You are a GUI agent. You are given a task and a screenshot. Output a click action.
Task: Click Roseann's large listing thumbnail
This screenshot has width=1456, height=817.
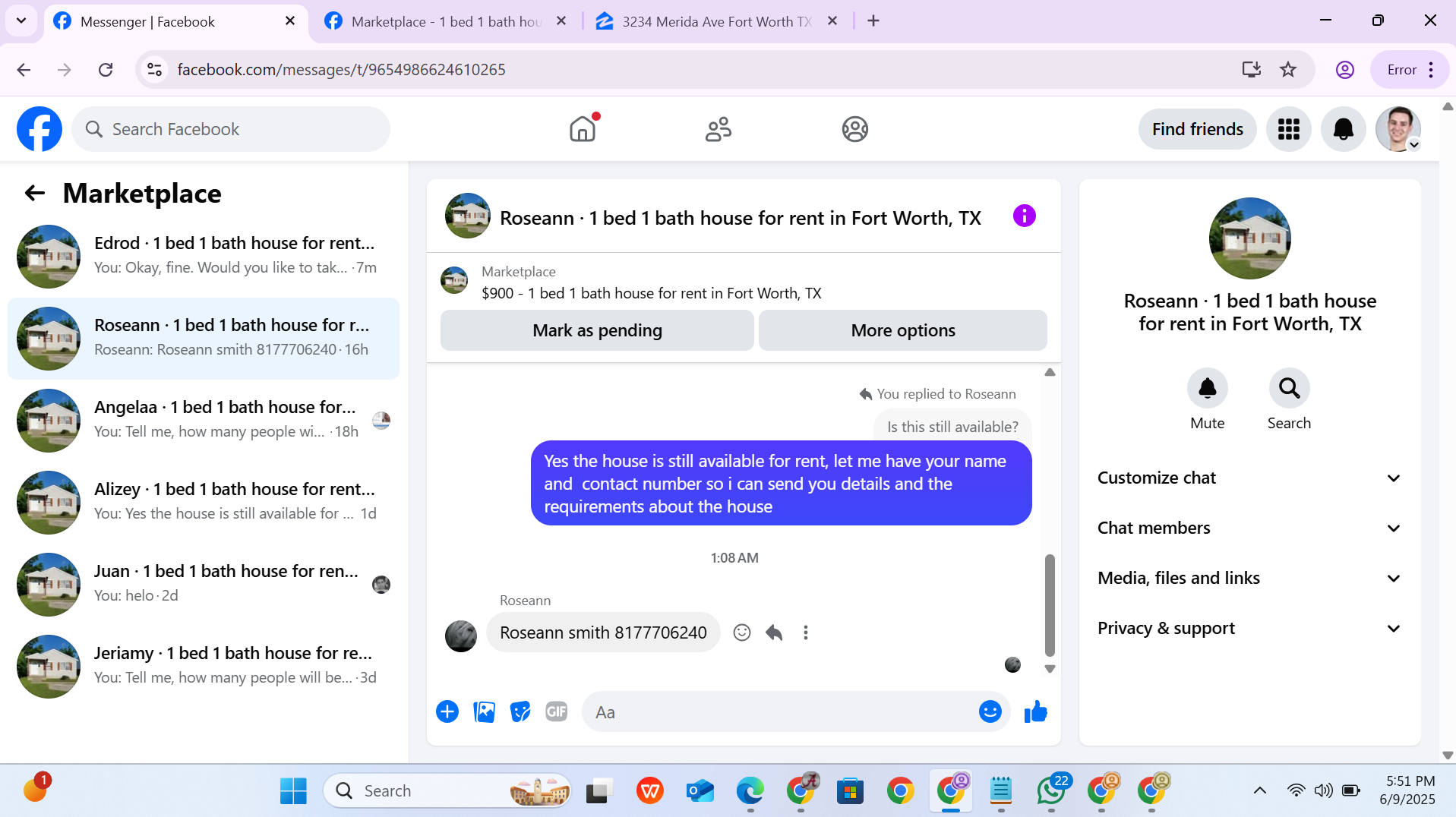[x=1249, y=238]
